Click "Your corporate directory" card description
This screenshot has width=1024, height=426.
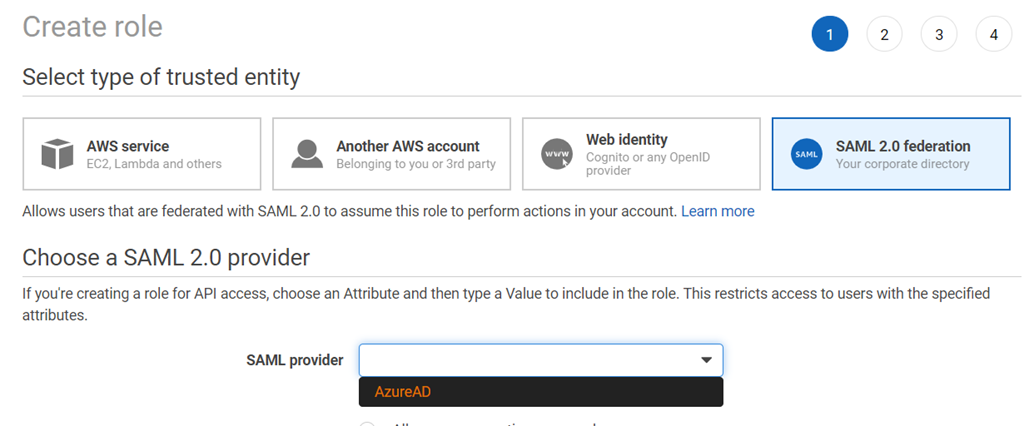pyautogui.click(x=903, y=163)
